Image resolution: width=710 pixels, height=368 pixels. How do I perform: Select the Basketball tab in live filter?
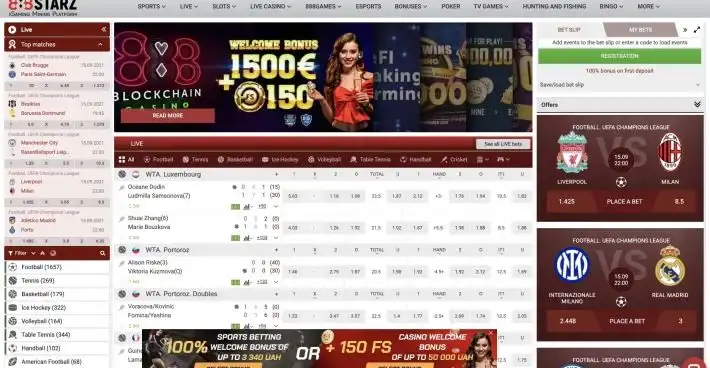(235, 159)
